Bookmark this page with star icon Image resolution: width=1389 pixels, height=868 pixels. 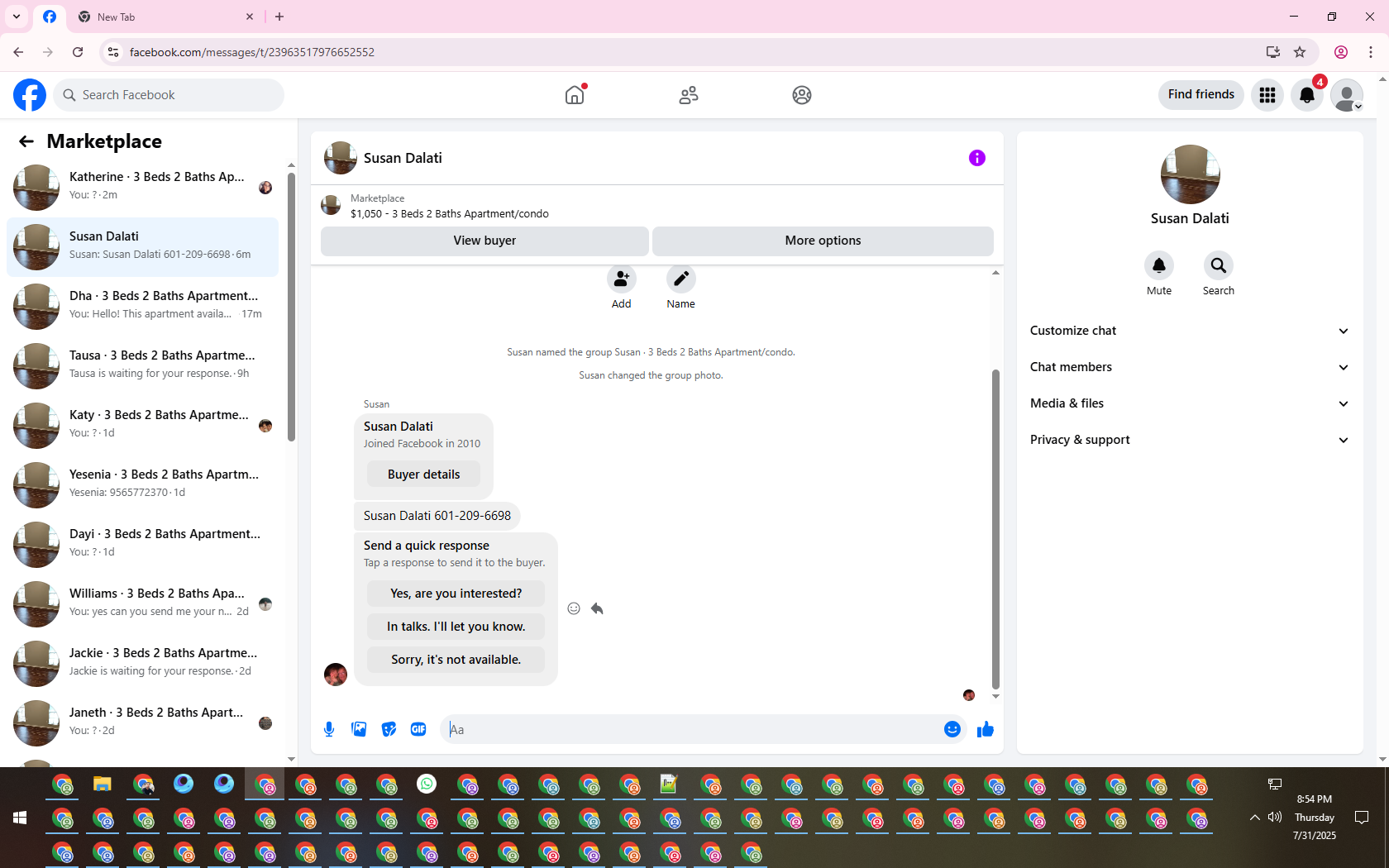[1300, 52]
